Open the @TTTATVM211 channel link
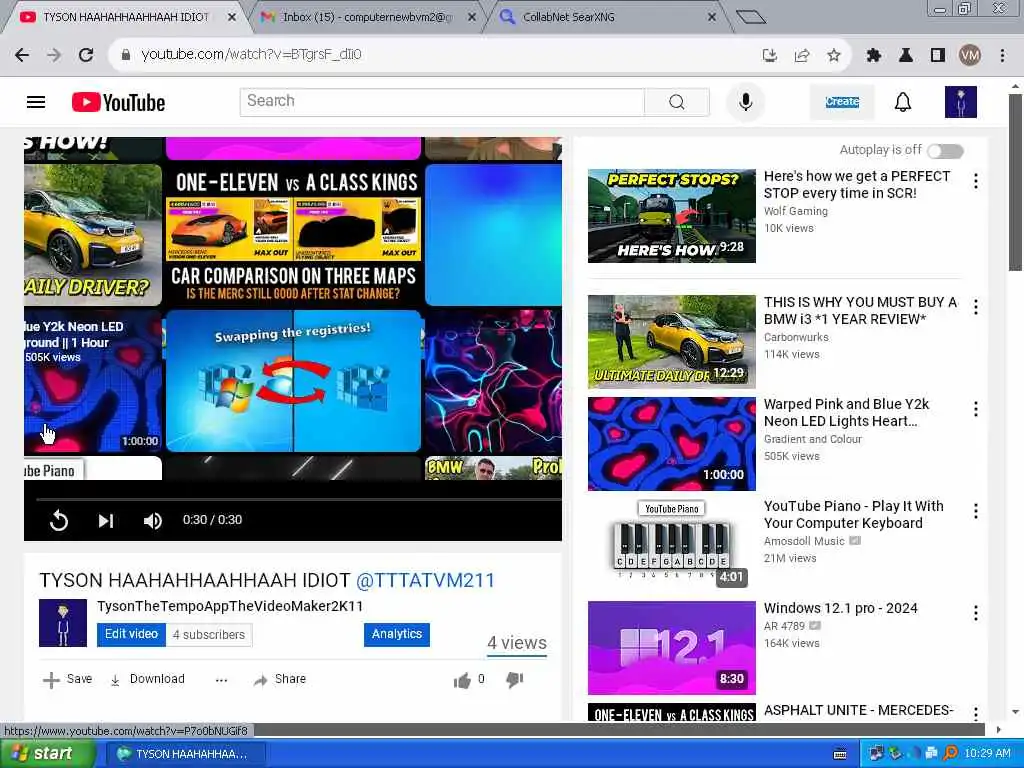Image resolution: width=1024 pixels, height=768 pixels. pos(425,580)
